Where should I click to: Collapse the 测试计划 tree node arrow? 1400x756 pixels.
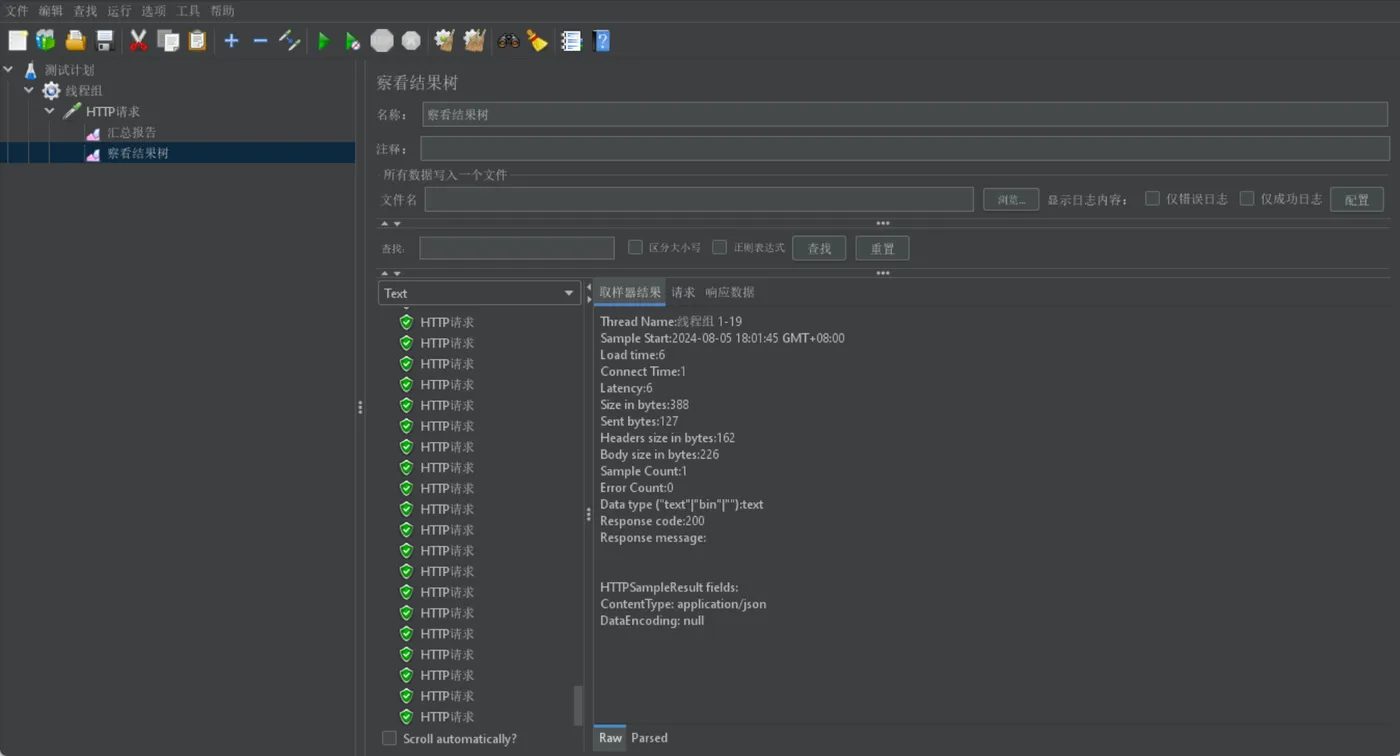tap(8, 70)
